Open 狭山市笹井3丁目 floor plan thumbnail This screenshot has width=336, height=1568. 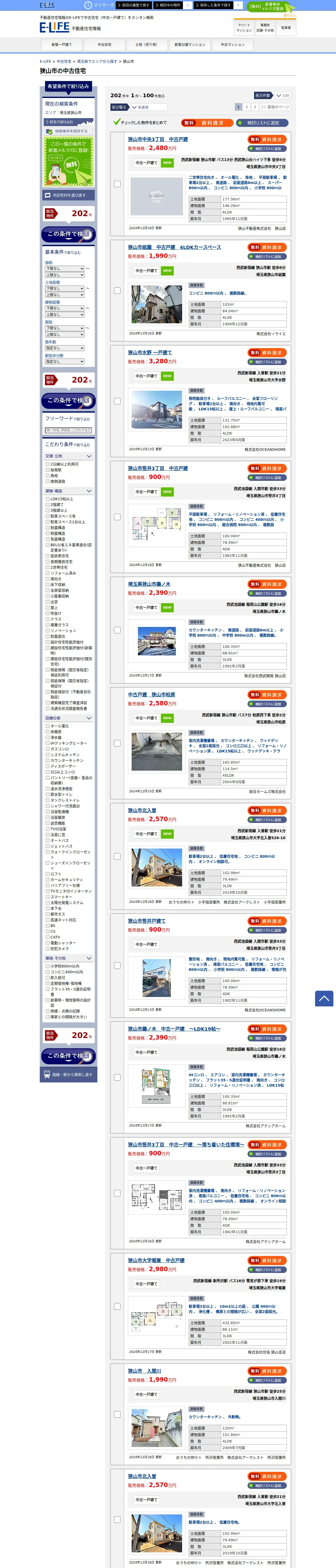click(157, 526)
